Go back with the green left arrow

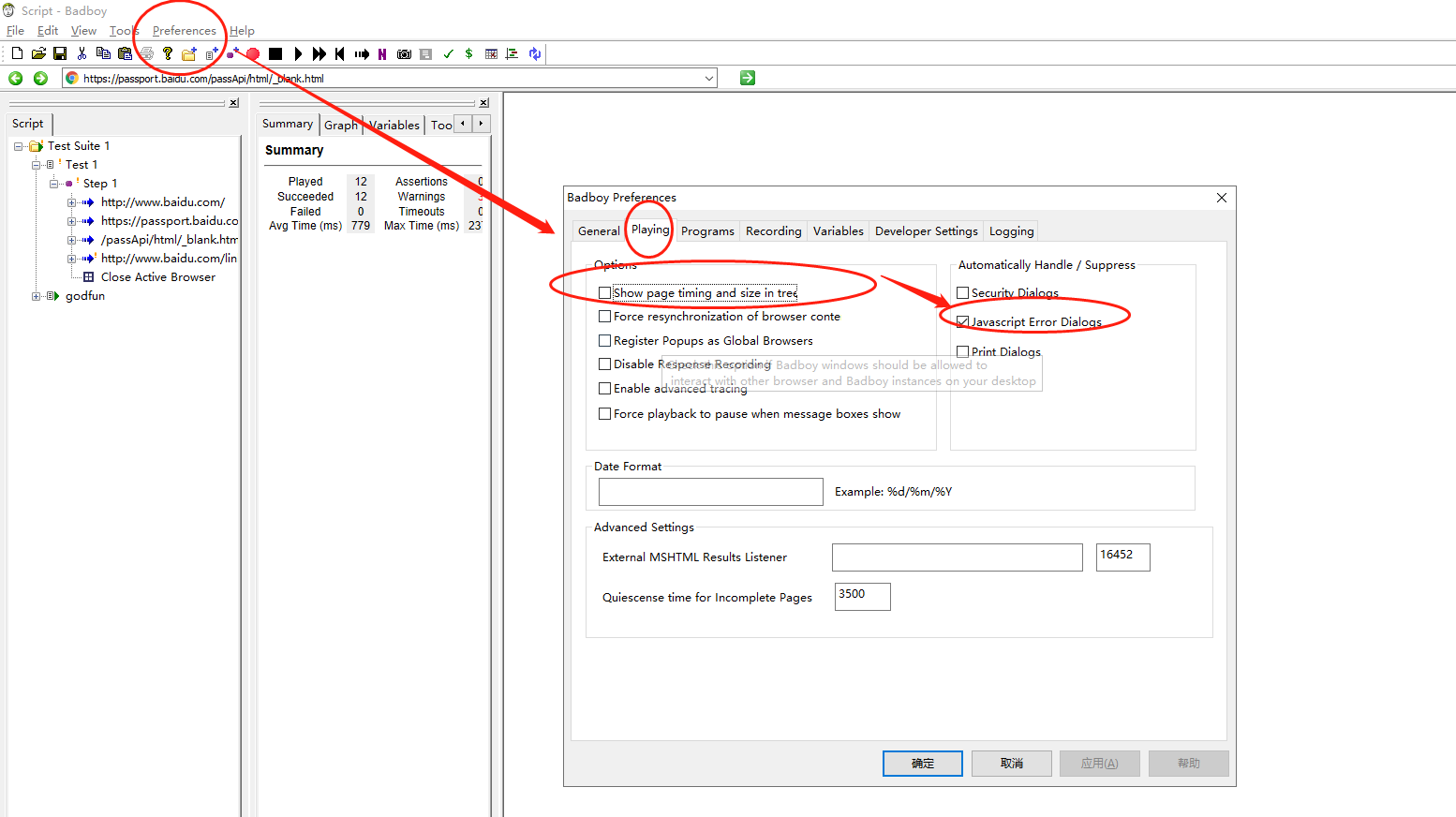[x=16, y=78]
